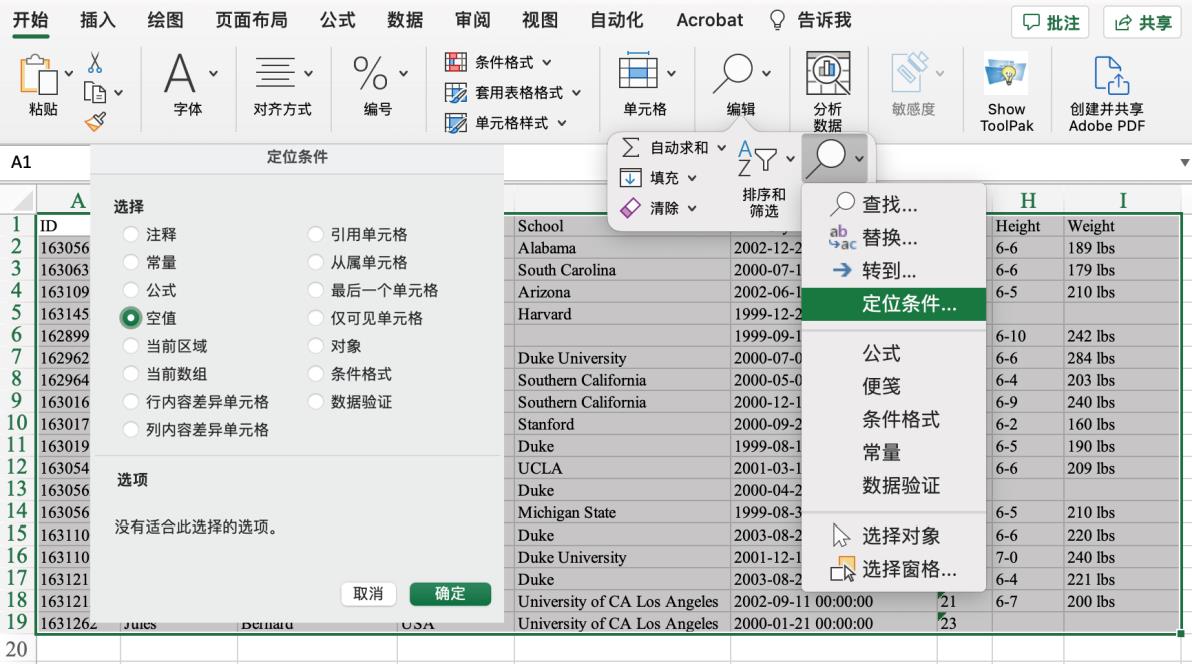
Task: Click the 粘贴 paste clipboard icon
Action: click(38, 74)
